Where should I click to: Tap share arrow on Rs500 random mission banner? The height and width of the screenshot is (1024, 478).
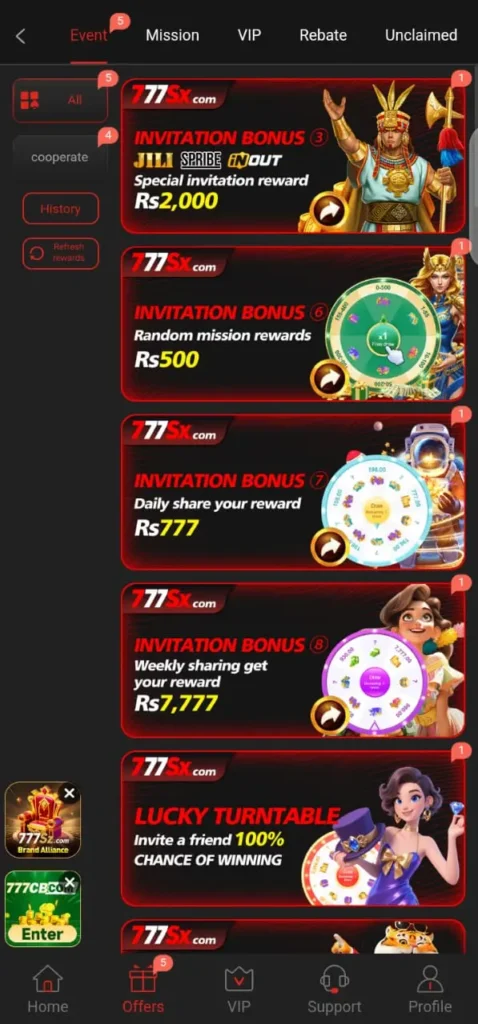click(328, 379)
